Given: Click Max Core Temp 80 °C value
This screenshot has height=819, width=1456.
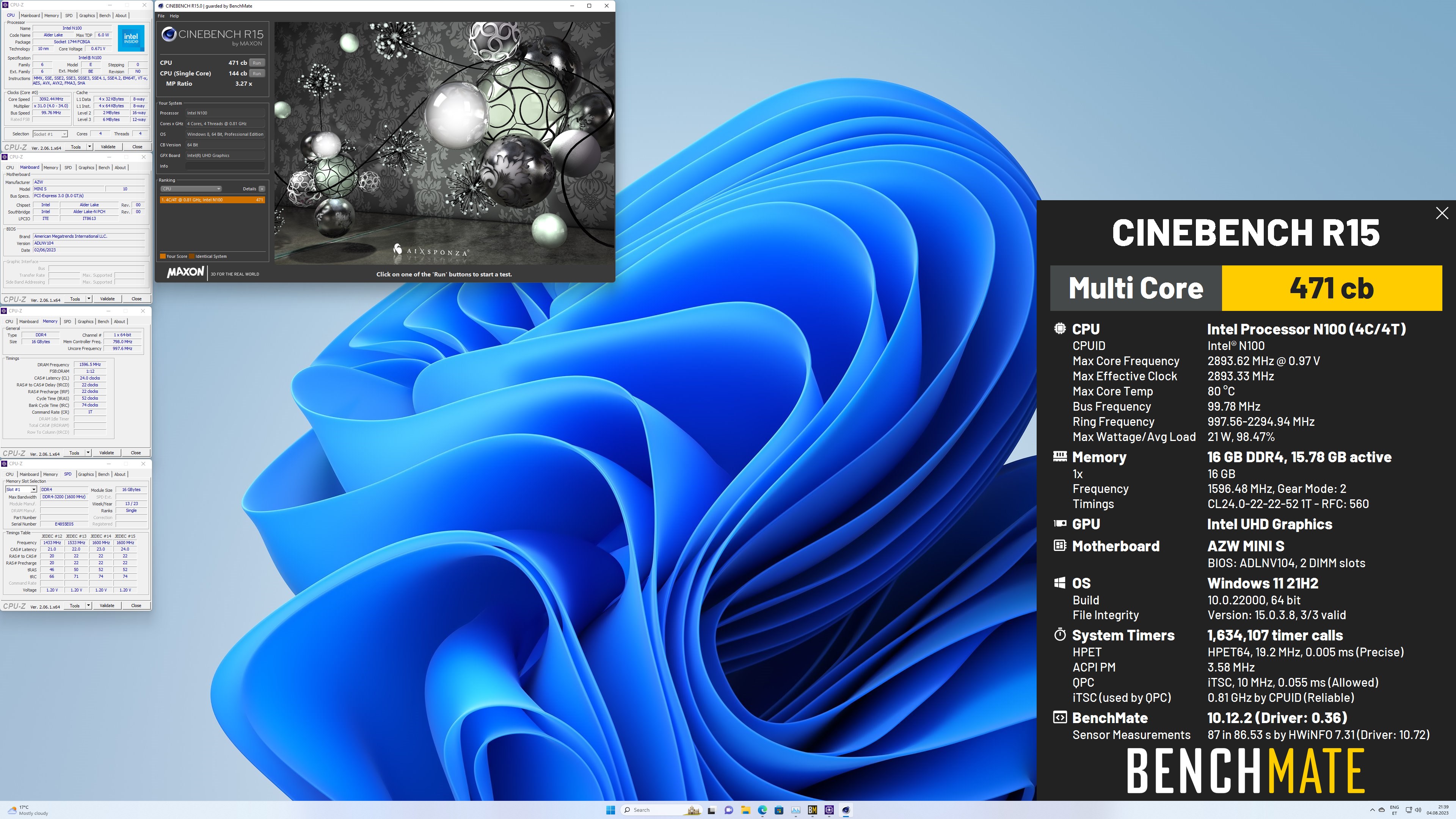Looking at the screenshot, I should coord(1221,391).
